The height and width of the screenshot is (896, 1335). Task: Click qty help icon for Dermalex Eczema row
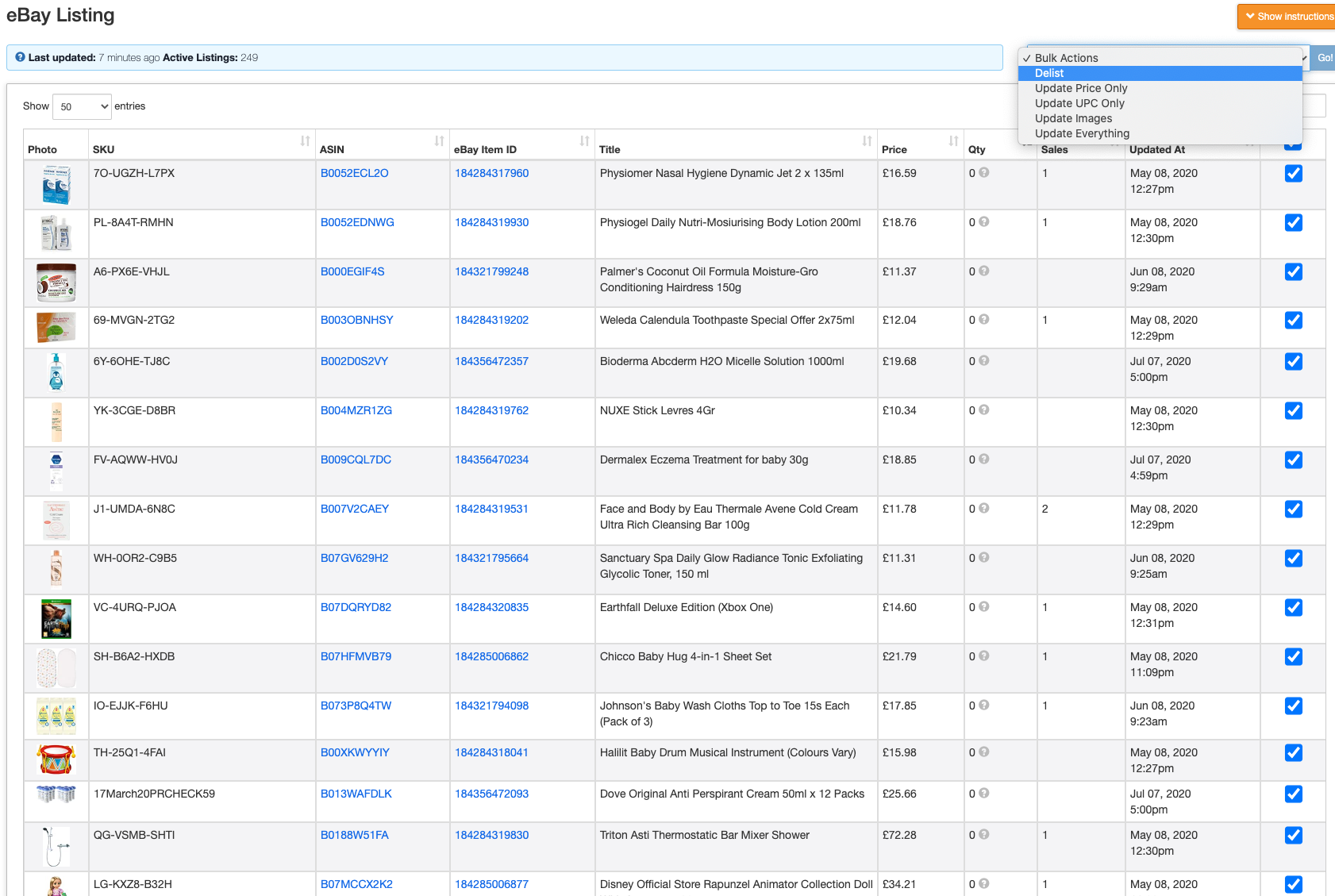tap(984, 459)
